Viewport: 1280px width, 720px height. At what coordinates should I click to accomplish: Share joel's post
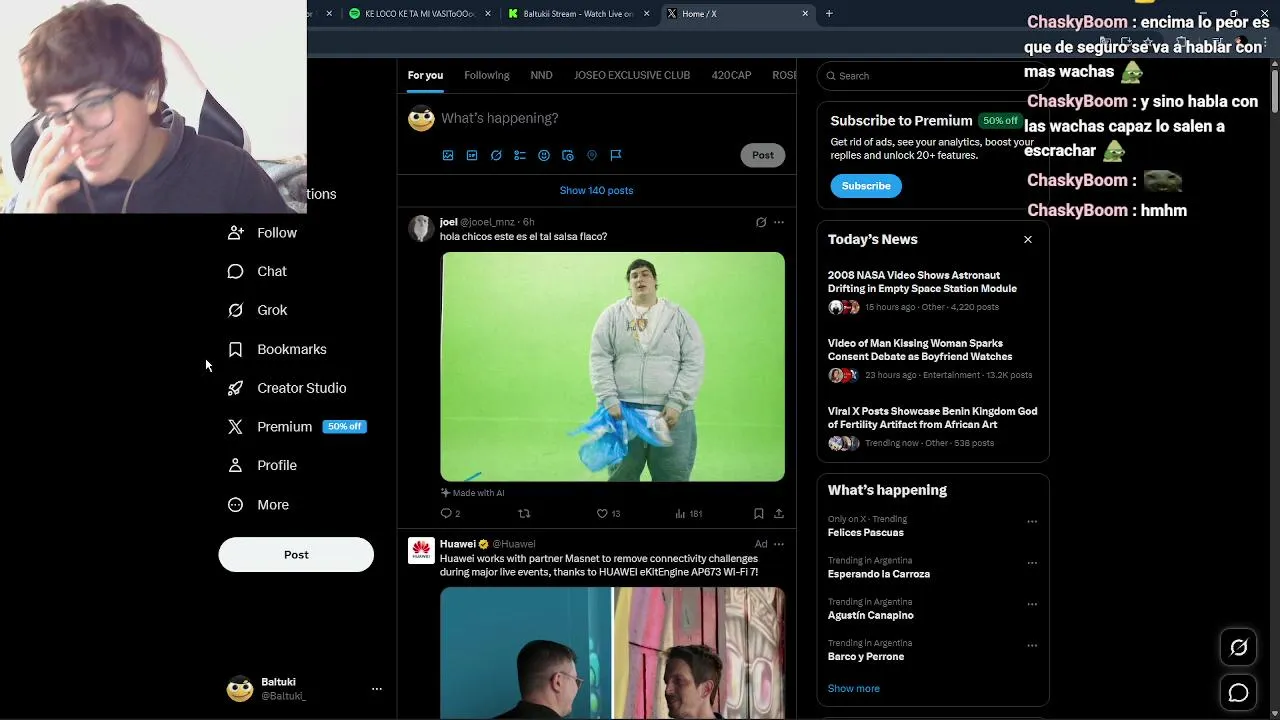[x=779, y=513]
